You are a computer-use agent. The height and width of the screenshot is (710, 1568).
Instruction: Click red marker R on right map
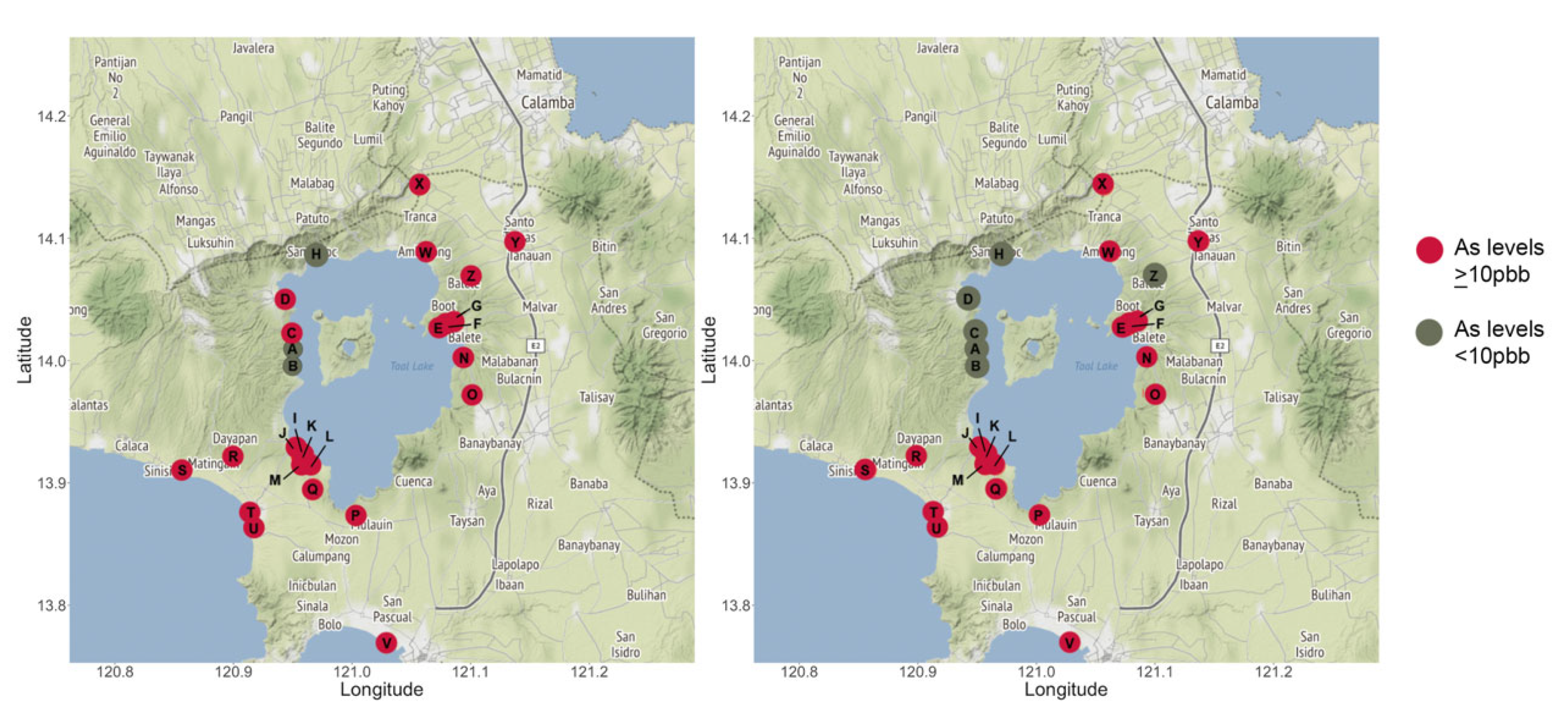point(916,455)
